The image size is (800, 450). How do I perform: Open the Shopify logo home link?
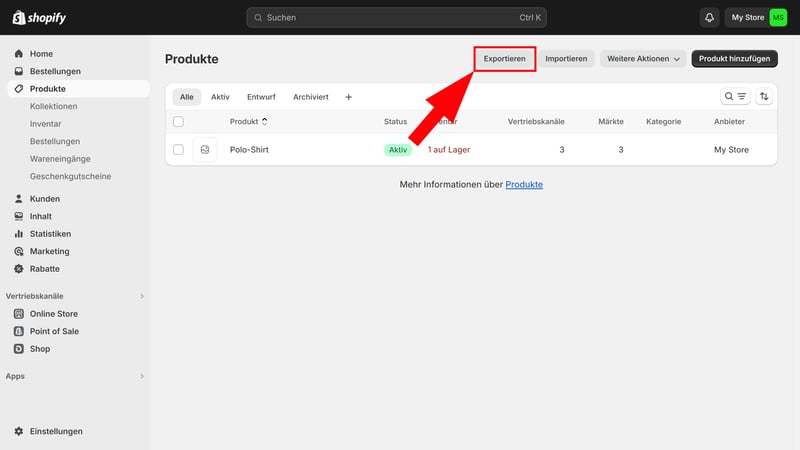coord(39,18)
